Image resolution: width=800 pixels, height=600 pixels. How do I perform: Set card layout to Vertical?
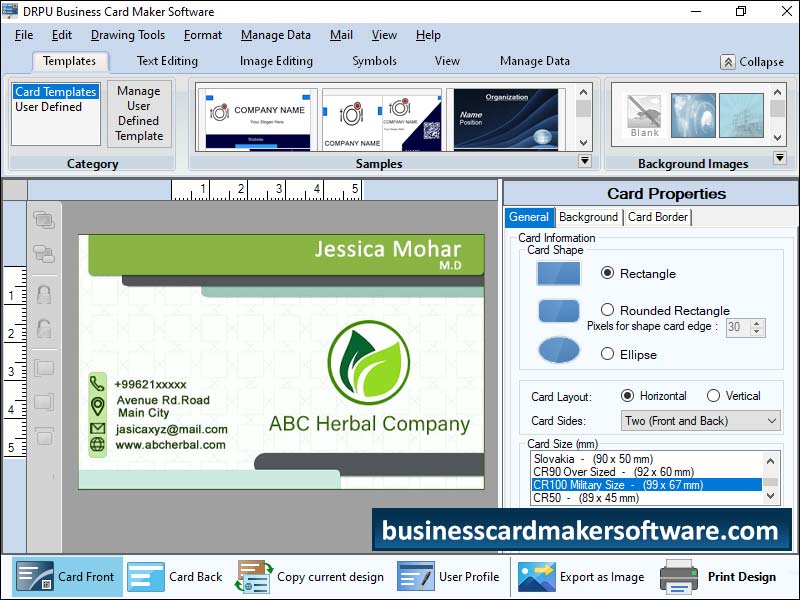pyautogui.click(x=713, y=396)
